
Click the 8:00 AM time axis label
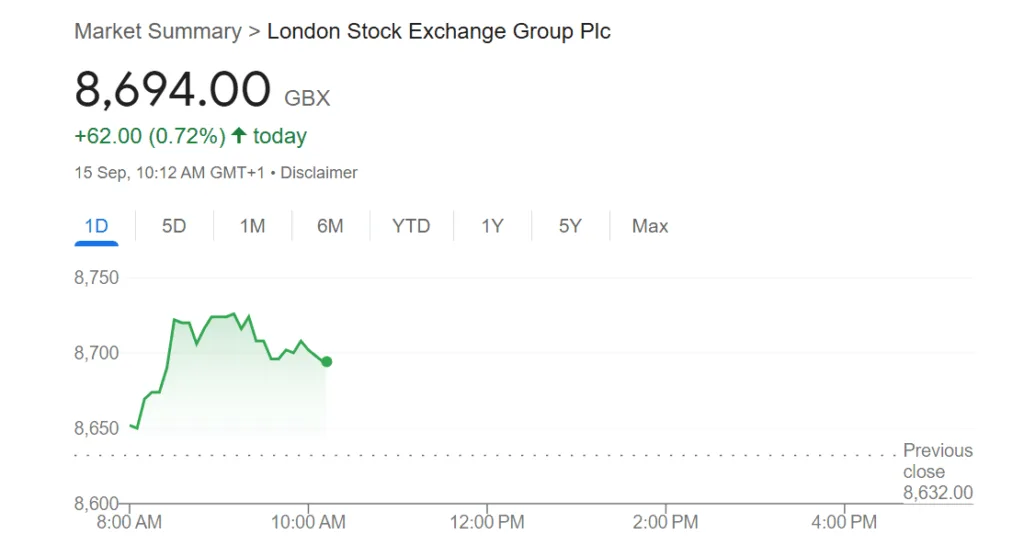pos(129,522)
